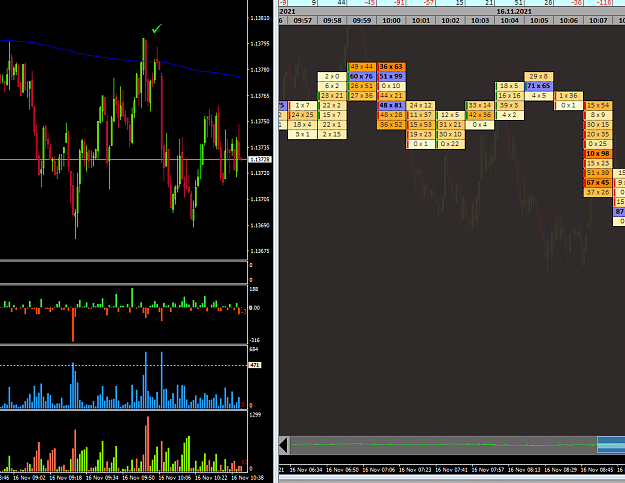Click the footprint cell 26 x 51

point(362,86)
